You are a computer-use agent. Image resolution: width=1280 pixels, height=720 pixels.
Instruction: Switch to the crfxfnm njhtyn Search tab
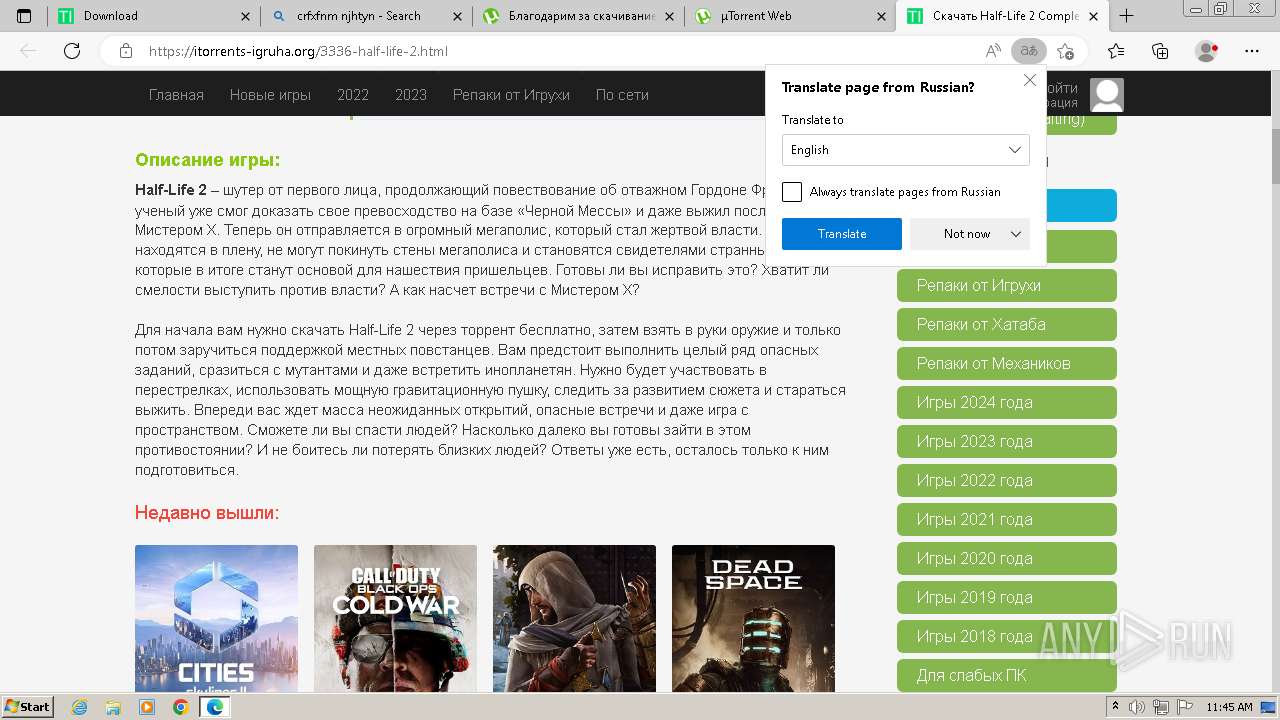click(365, 16)
